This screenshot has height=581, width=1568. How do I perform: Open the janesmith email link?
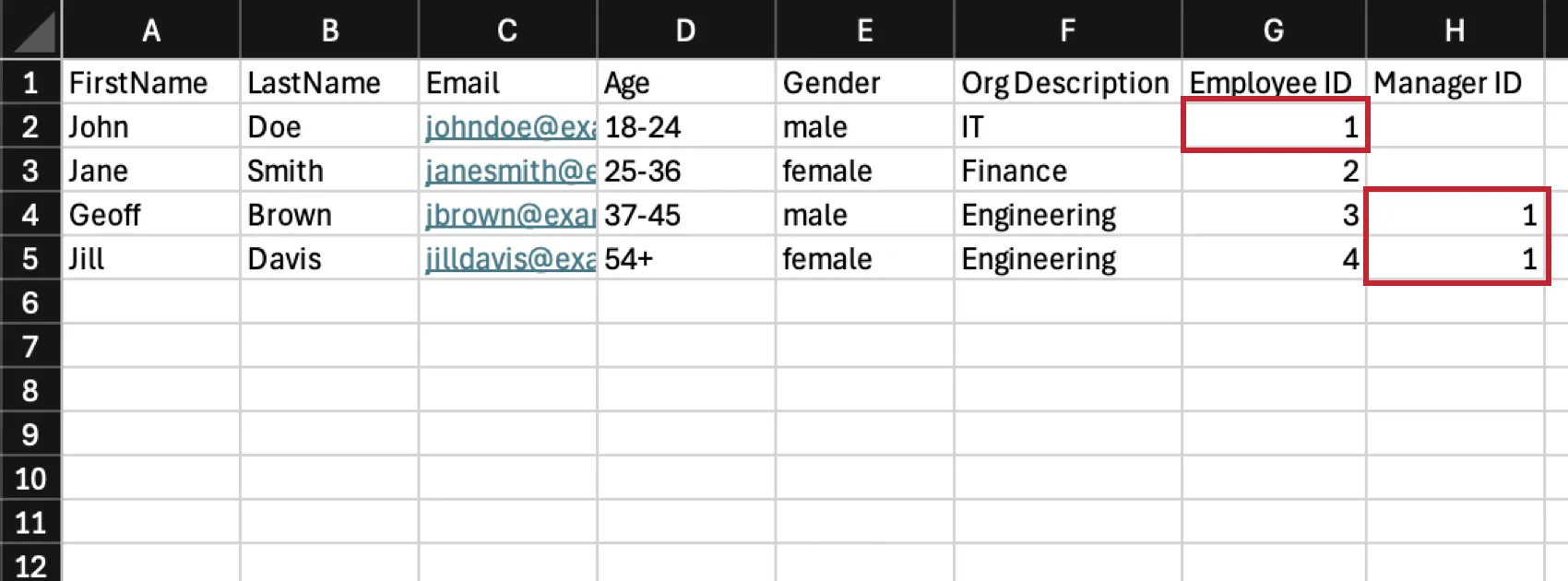tap(510, 172)
